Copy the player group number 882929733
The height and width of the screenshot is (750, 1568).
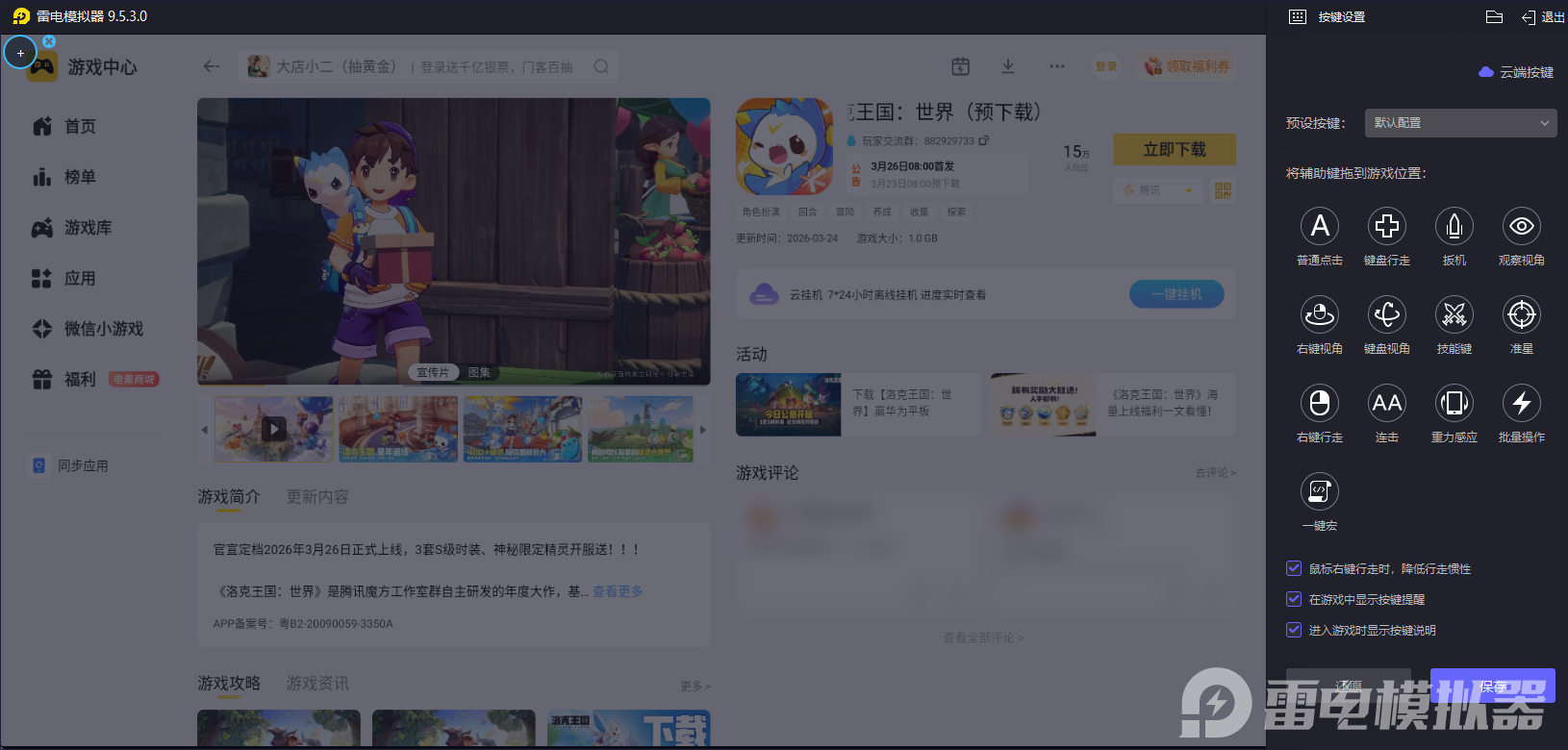[984, 140]
